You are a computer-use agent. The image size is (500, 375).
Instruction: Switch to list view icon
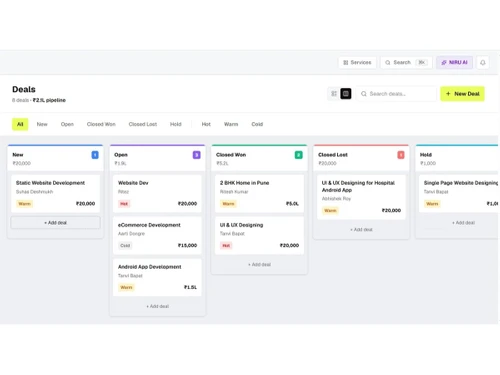334,94
